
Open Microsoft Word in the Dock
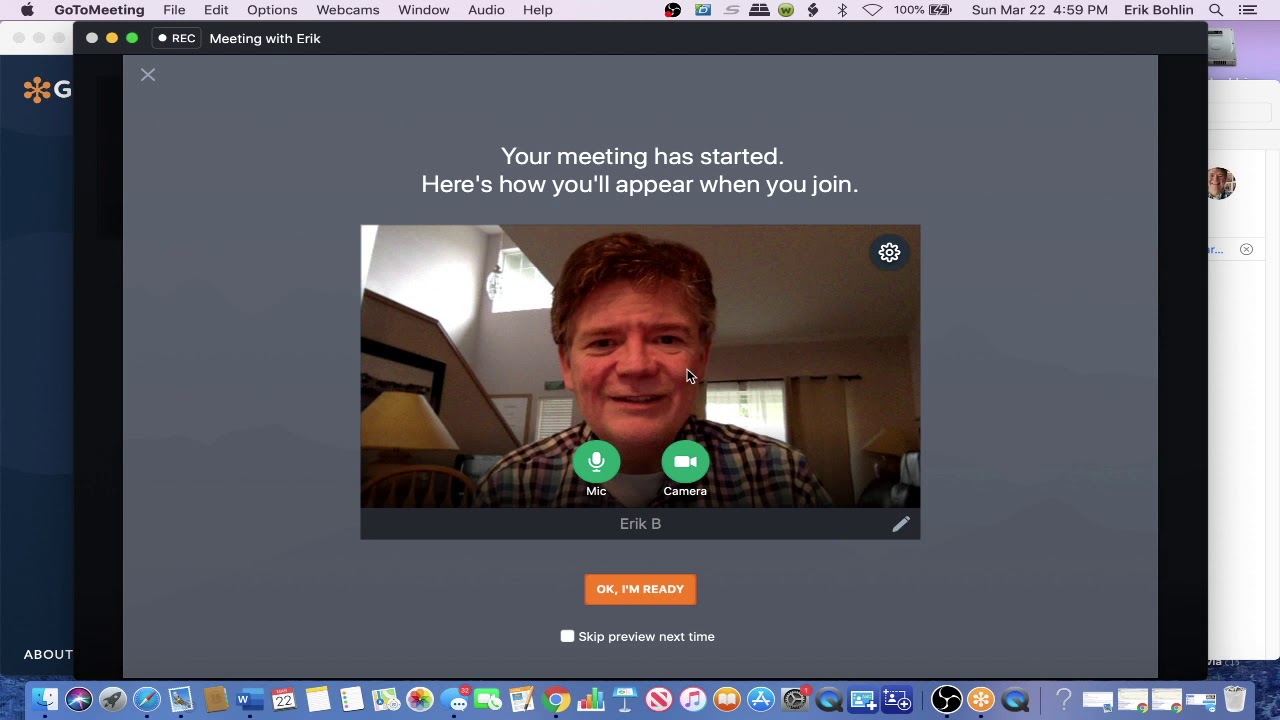[249, 700]
